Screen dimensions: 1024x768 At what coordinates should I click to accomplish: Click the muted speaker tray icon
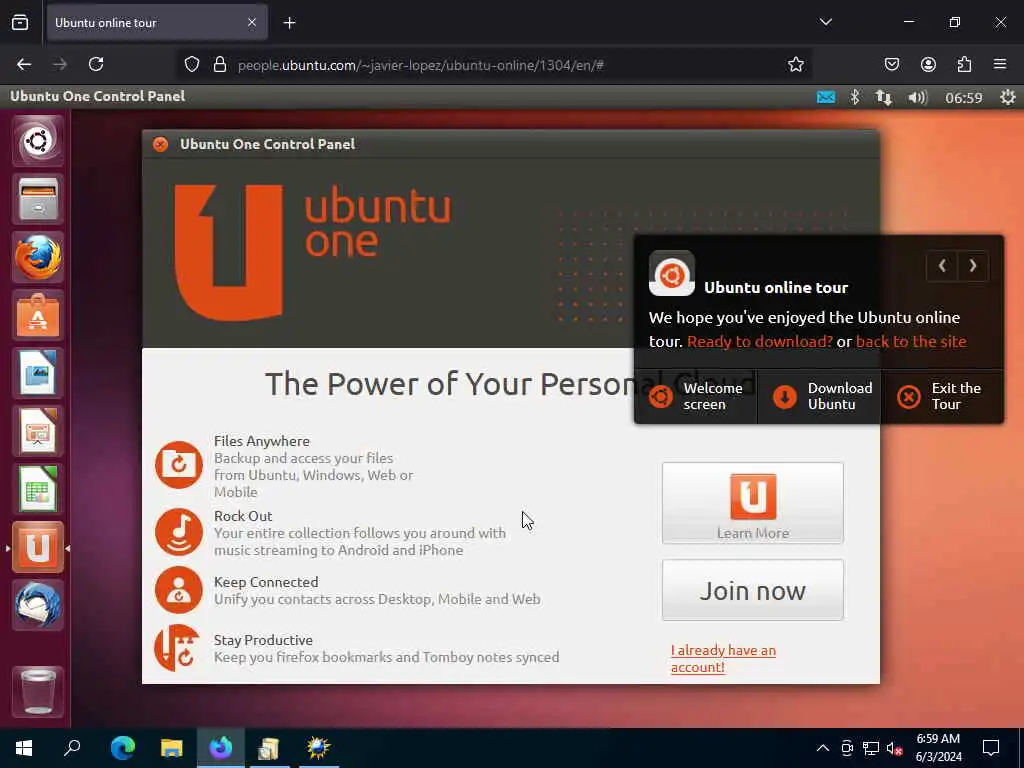(894, 748)
